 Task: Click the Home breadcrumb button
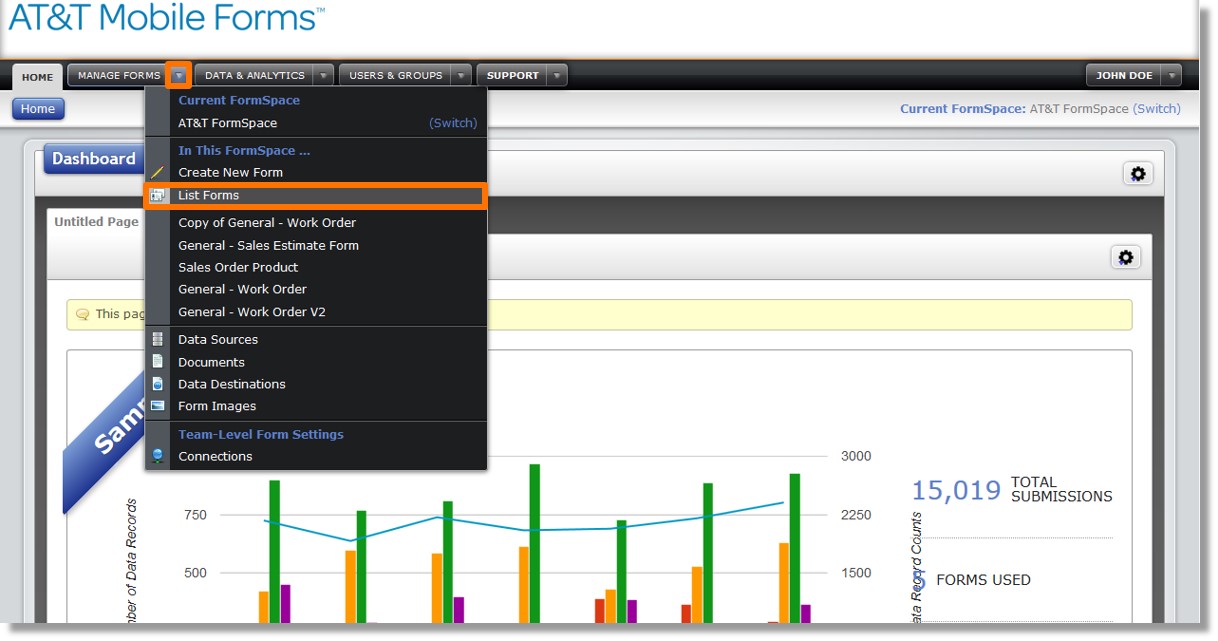pyautogui.click(x=38, y=109)
